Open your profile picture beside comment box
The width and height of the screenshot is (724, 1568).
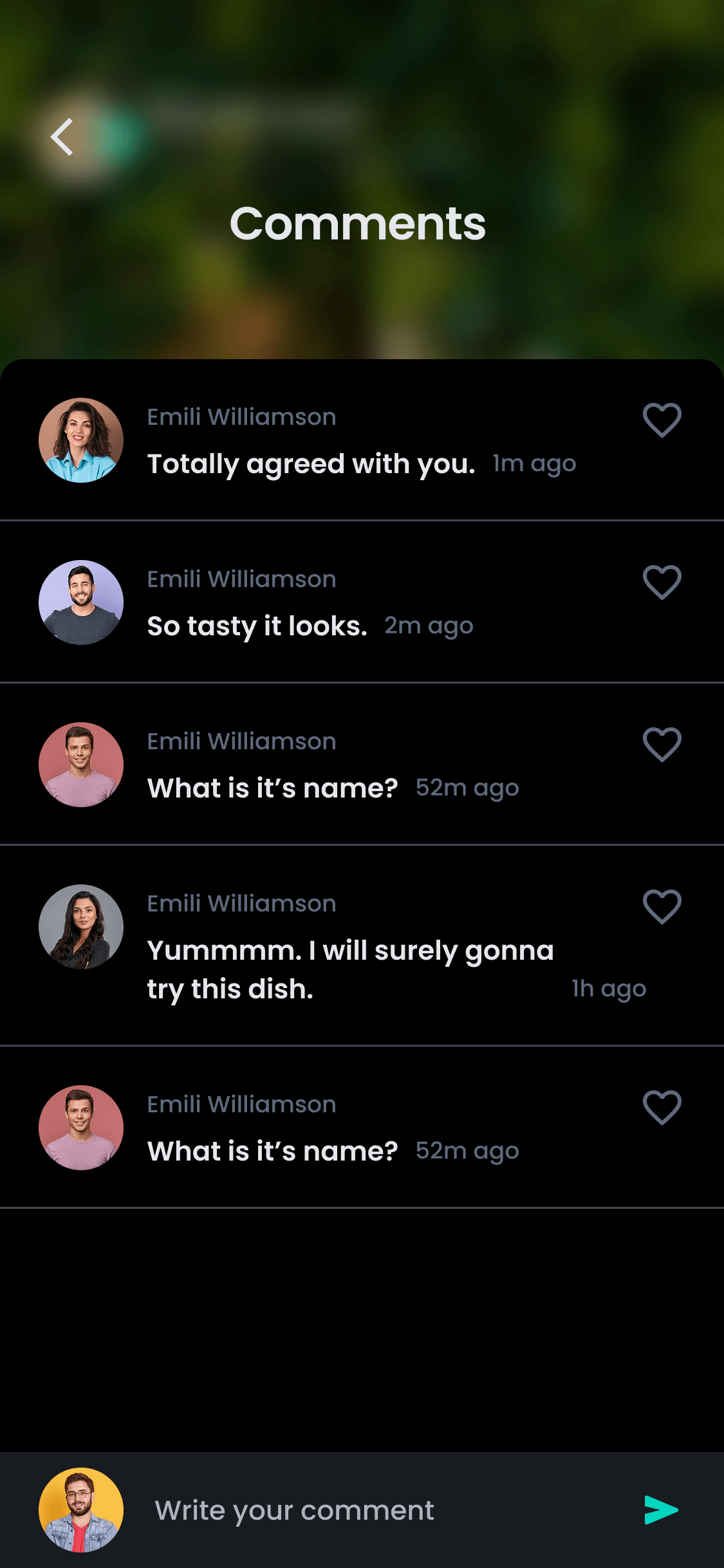coord(81,1510)
